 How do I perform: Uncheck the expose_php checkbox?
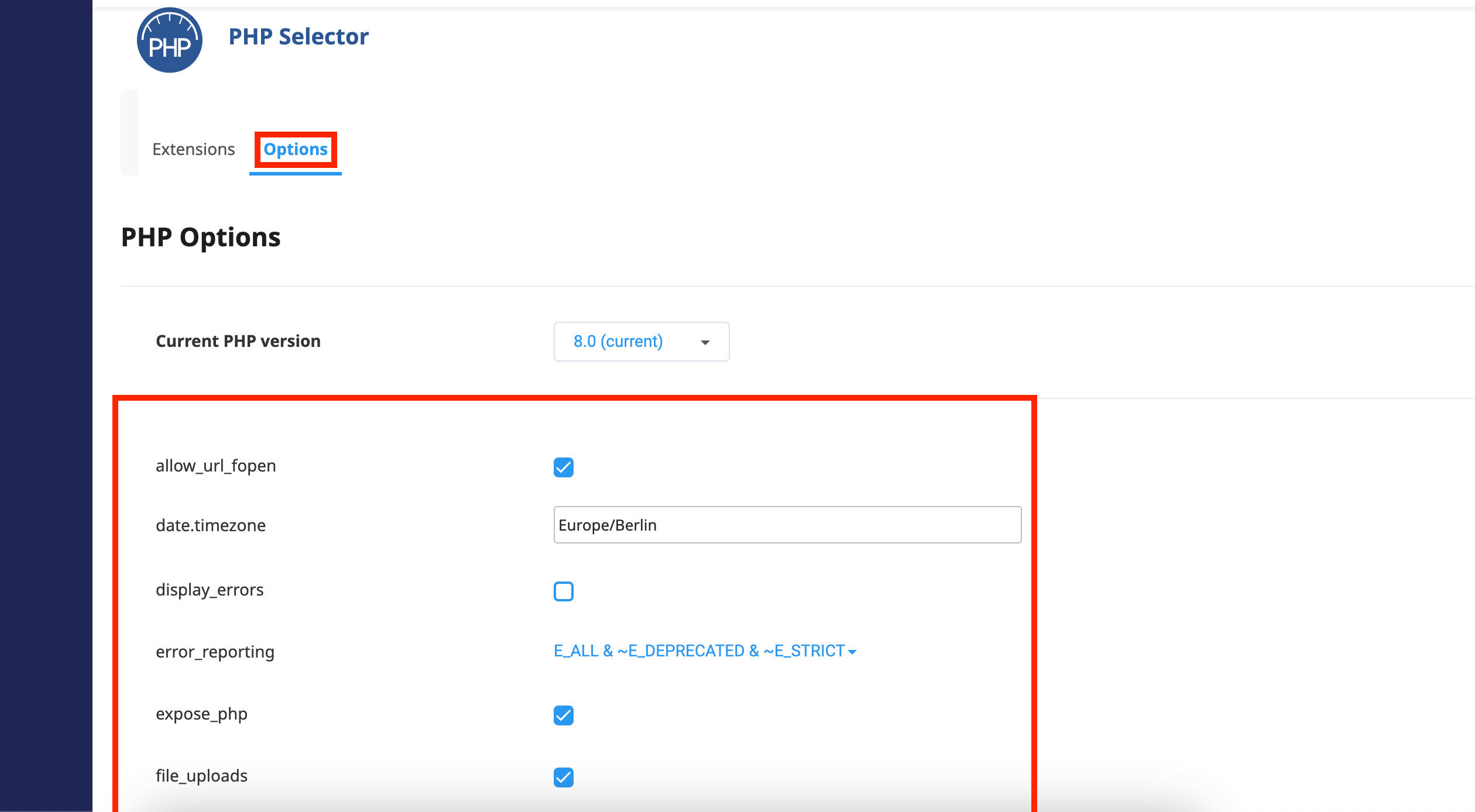tap(564, 715)
